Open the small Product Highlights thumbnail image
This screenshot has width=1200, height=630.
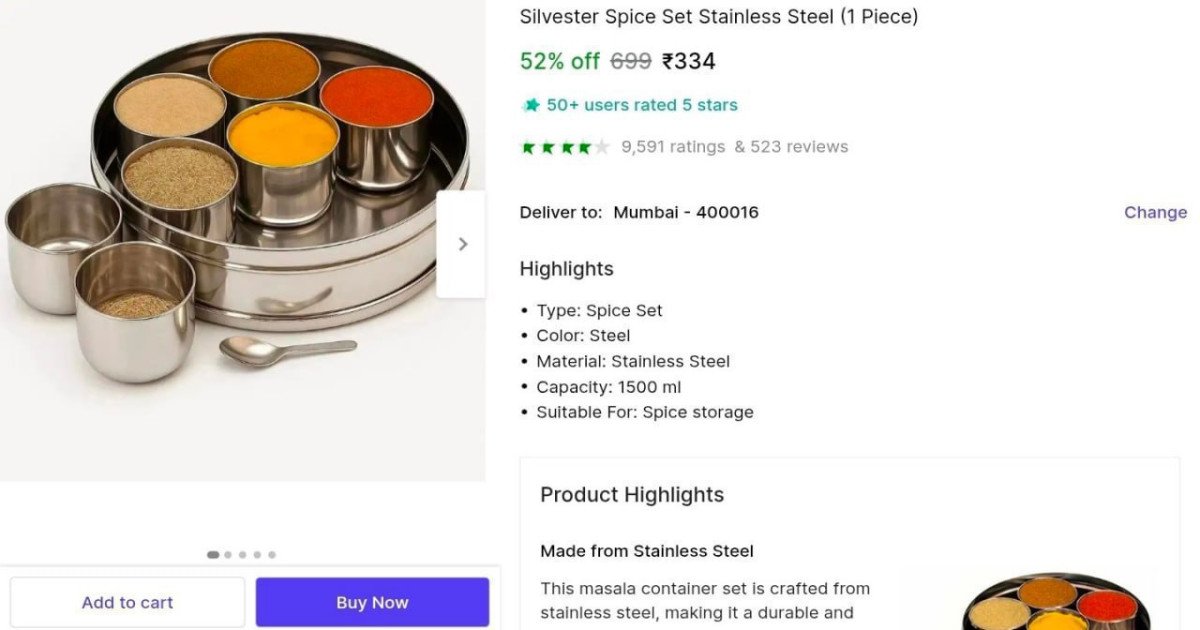[x=1055, y=603]
